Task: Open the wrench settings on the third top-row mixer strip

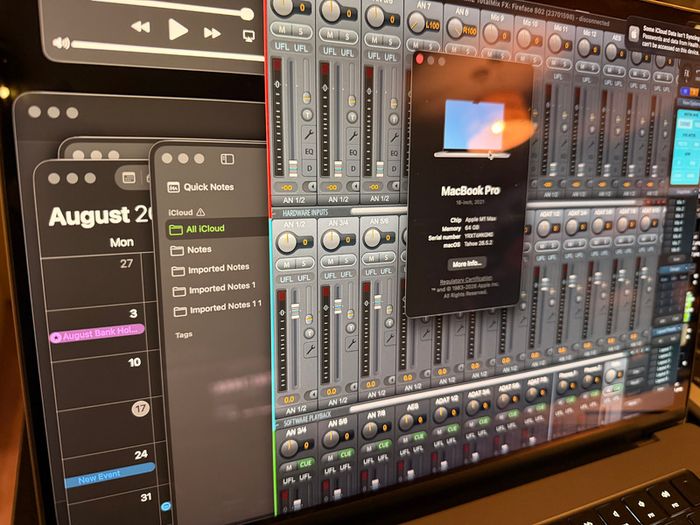Action: pos(394,136)
